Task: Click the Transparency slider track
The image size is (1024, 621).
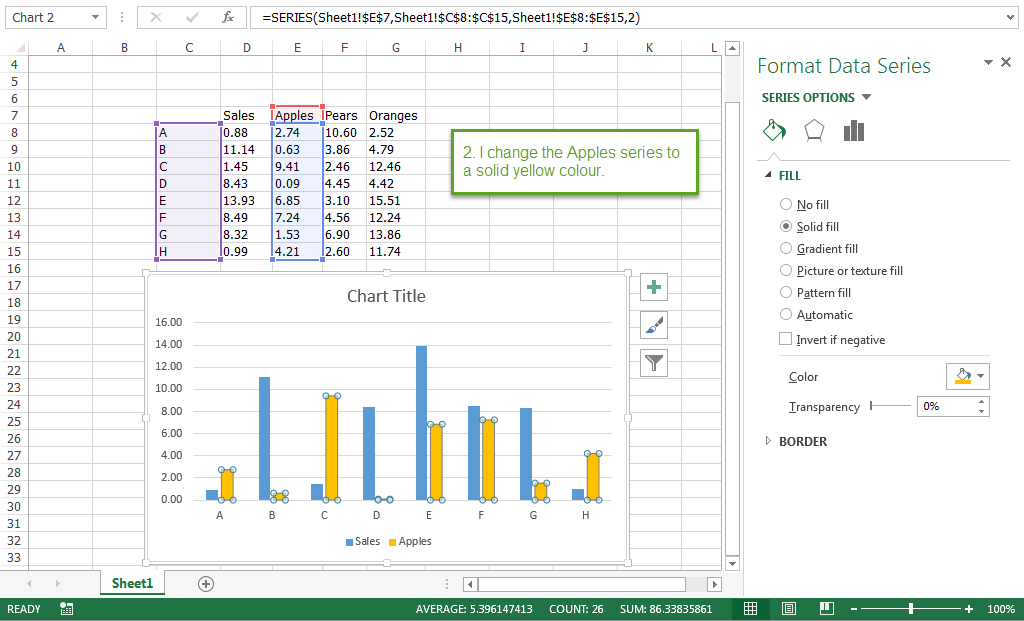Action: pos(890,406)
